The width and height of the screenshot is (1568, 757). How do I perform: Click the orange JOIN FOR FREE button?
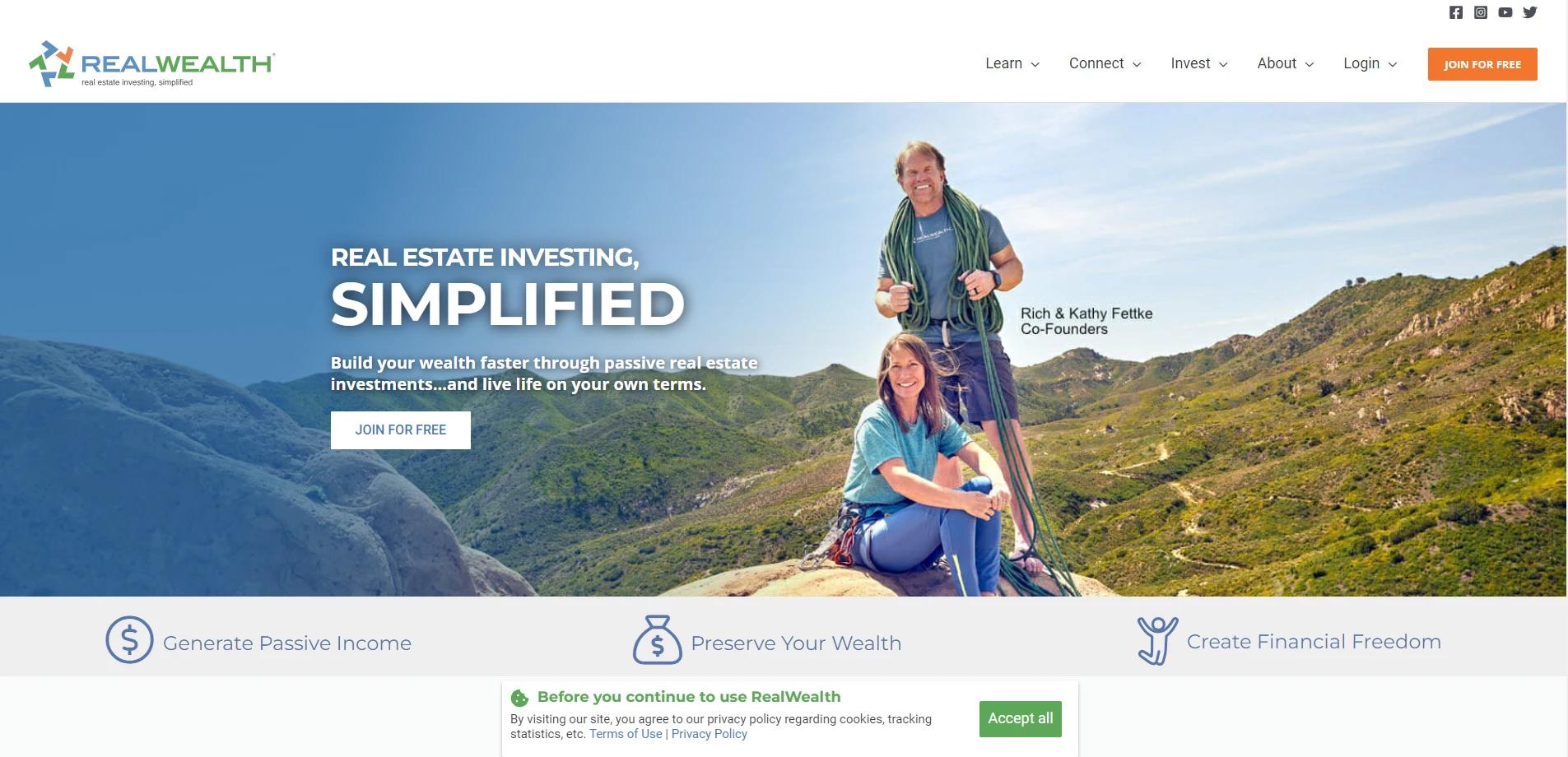(x=1482, y=64)
